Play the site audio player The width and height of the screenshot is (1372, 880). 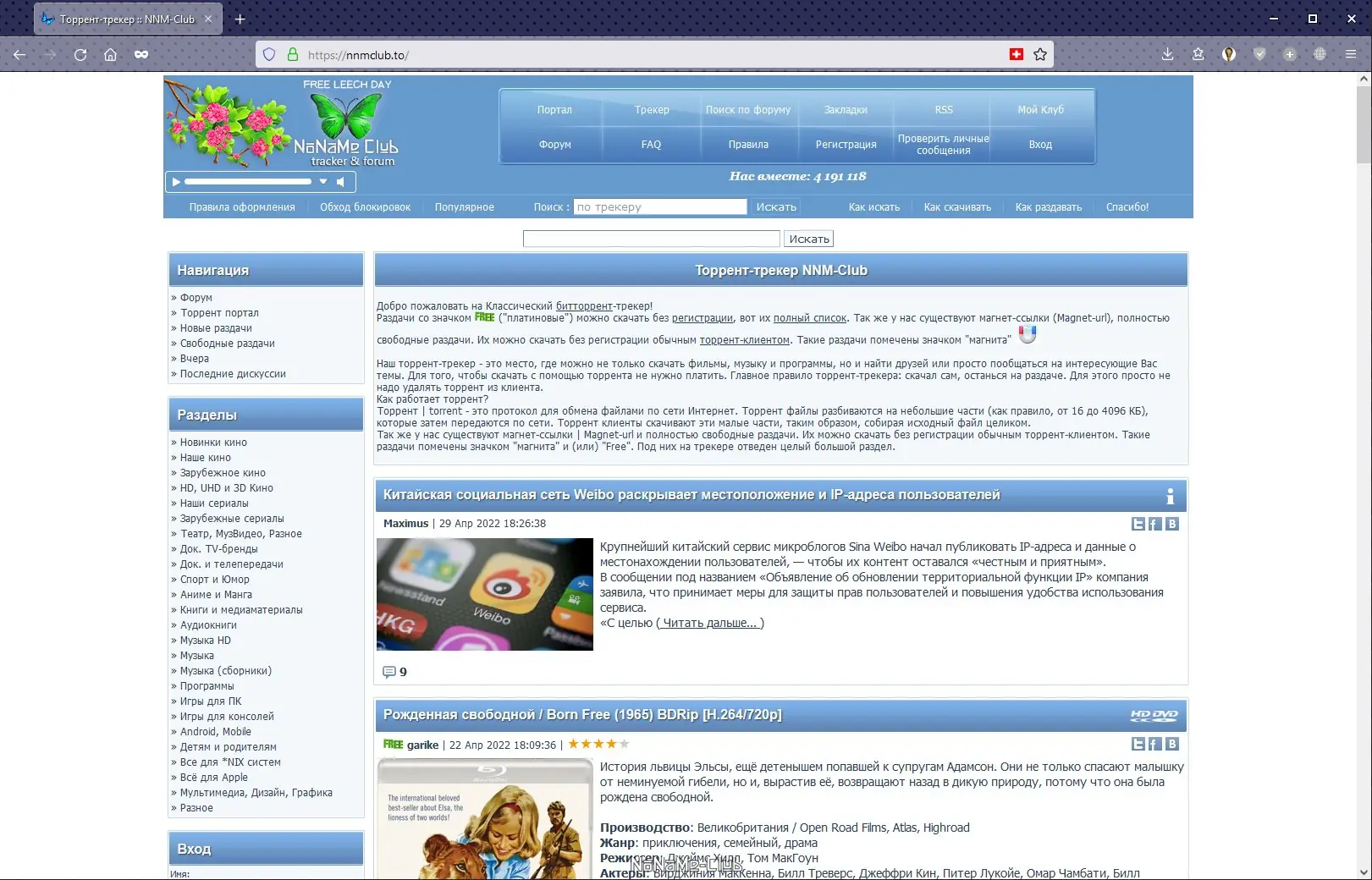click(x=176, y=182)
